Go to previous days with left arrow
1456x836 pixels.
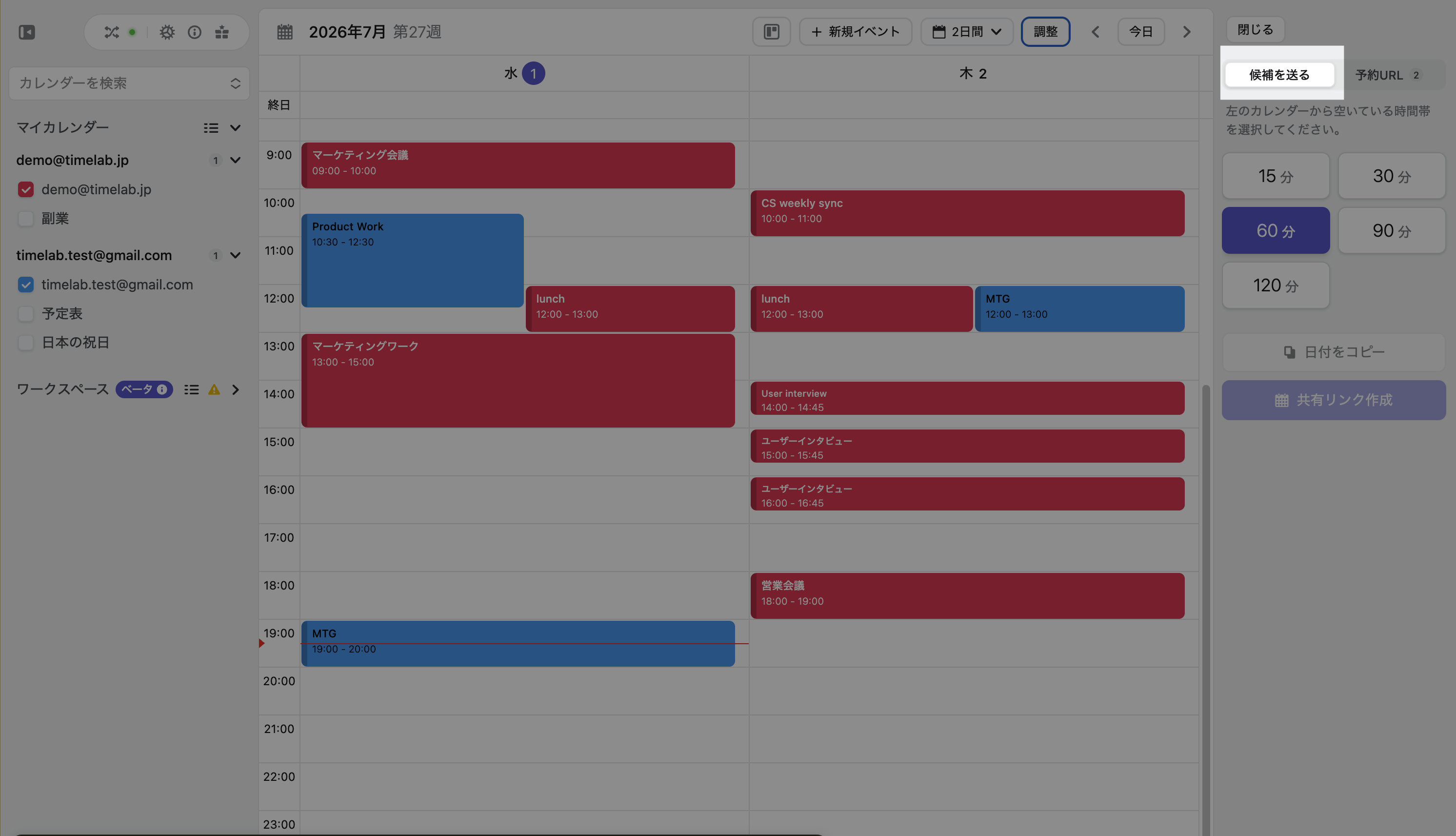click(x=1095, y=32)
